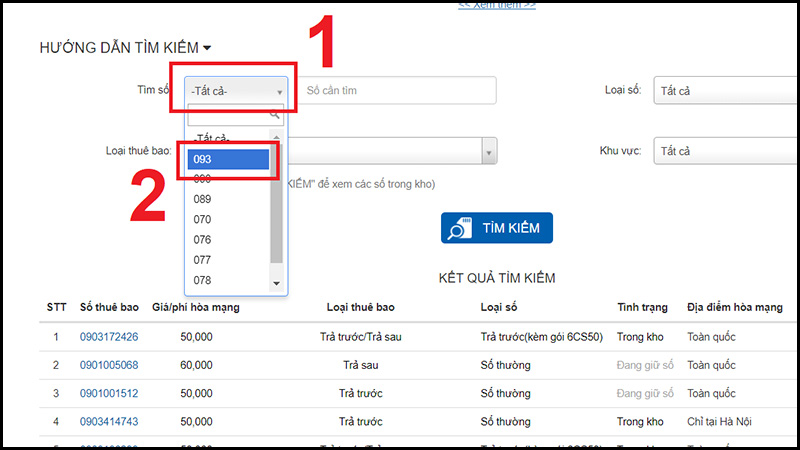Open phone number 0901005068 link
Image resolution: width=800 pixels, height=450 pixels.
pos(109,365)
